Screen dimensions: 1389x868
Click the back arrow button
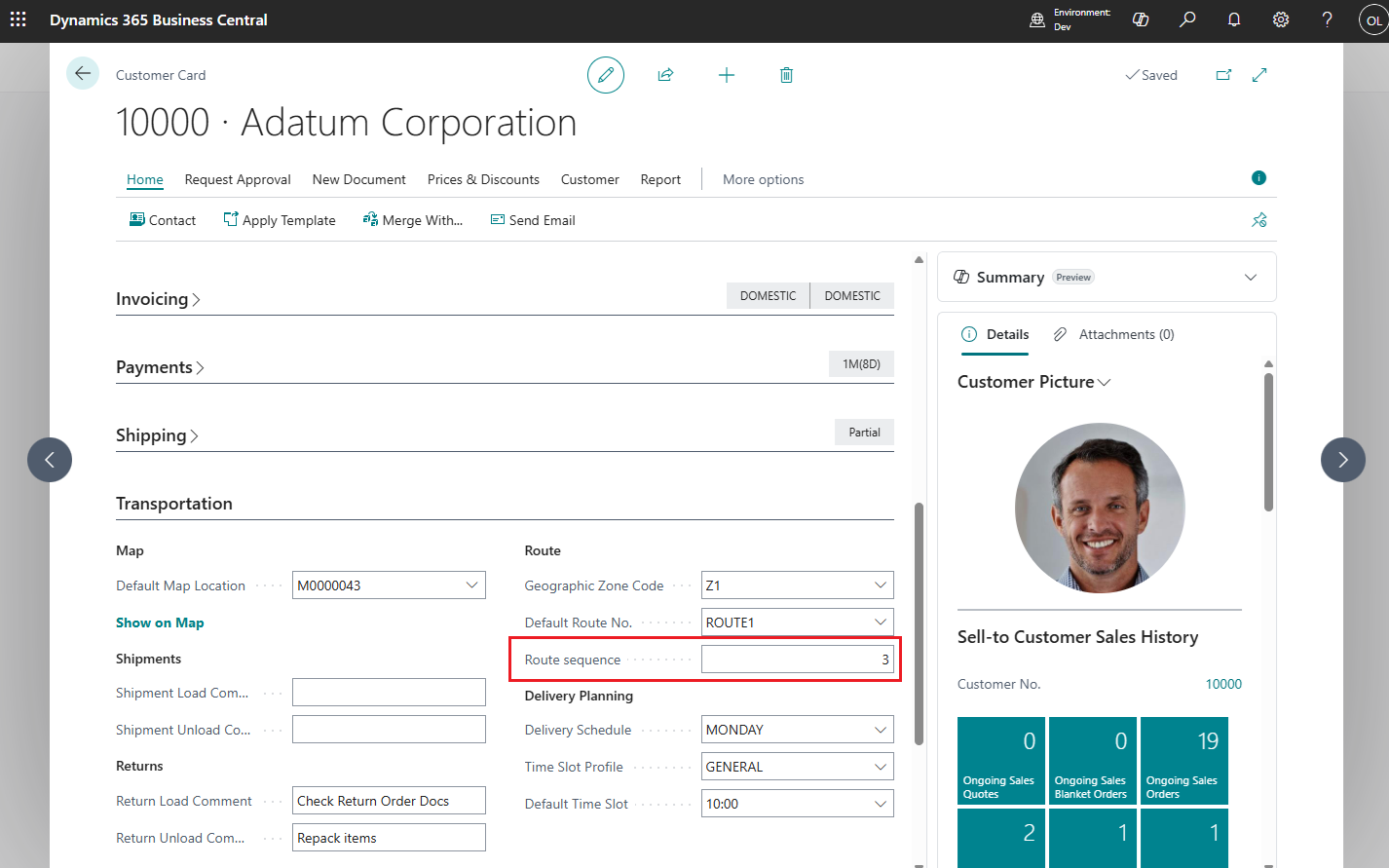pyautogui.click(x=83, y=74)
